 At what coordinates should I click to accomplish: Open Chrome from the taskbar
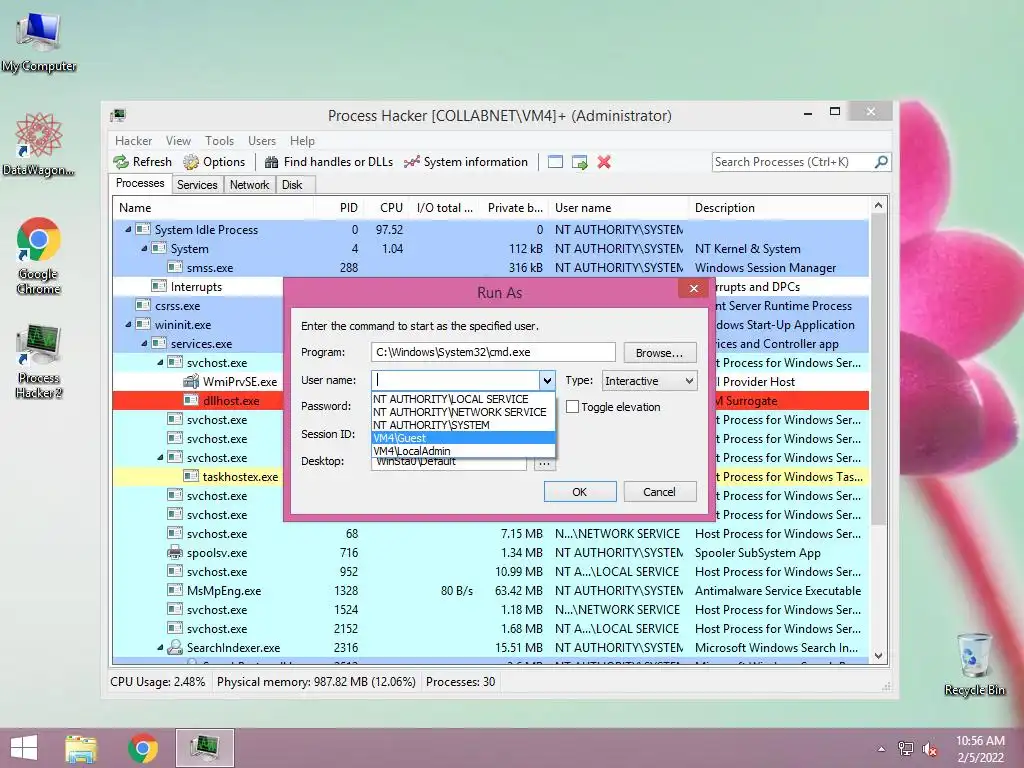click(143, 748)
